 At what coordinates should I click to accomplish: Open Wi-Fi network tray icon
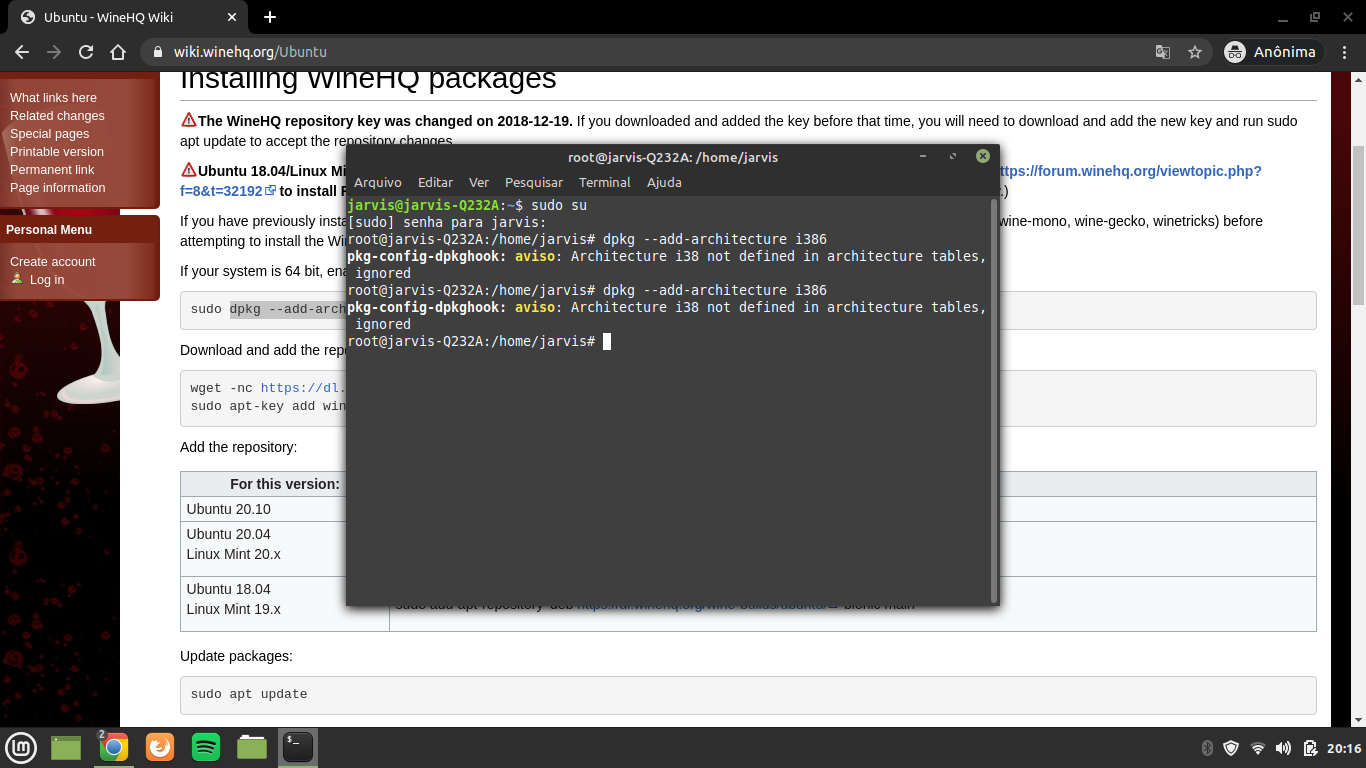[x=1257, y=748]
